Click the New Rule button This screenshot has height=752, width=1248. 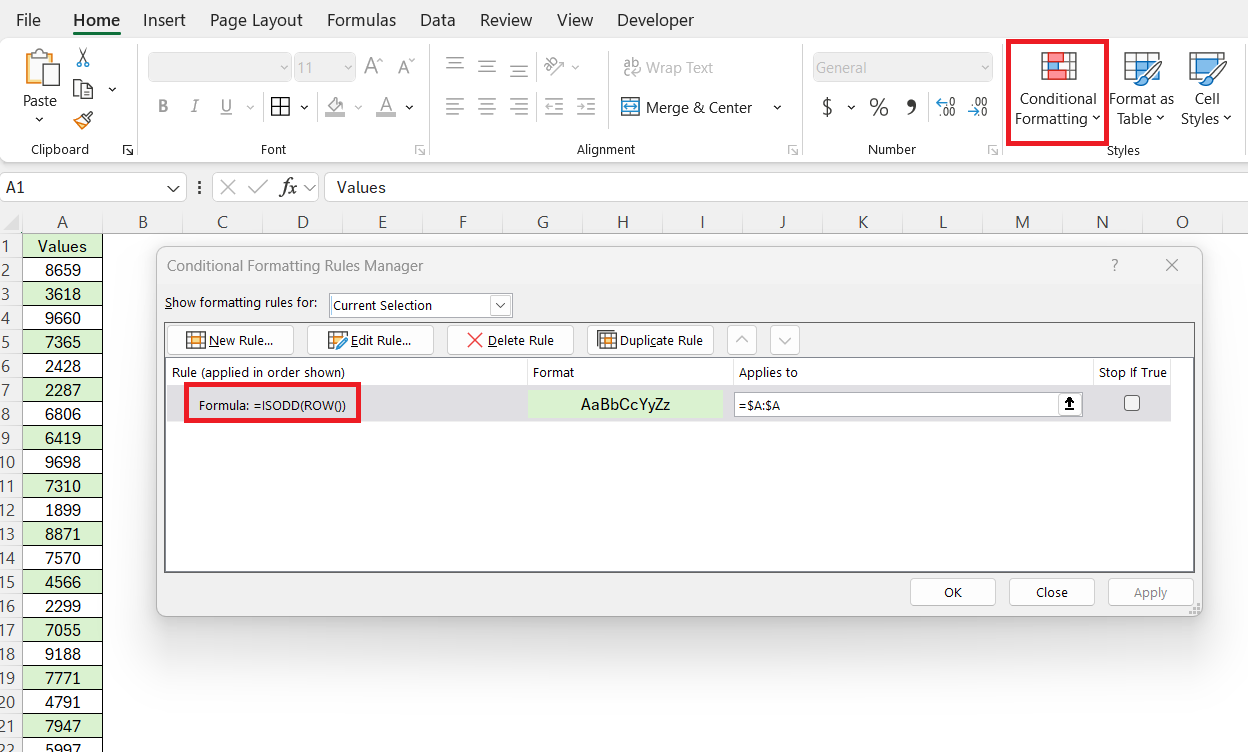[x=230, y=340]
